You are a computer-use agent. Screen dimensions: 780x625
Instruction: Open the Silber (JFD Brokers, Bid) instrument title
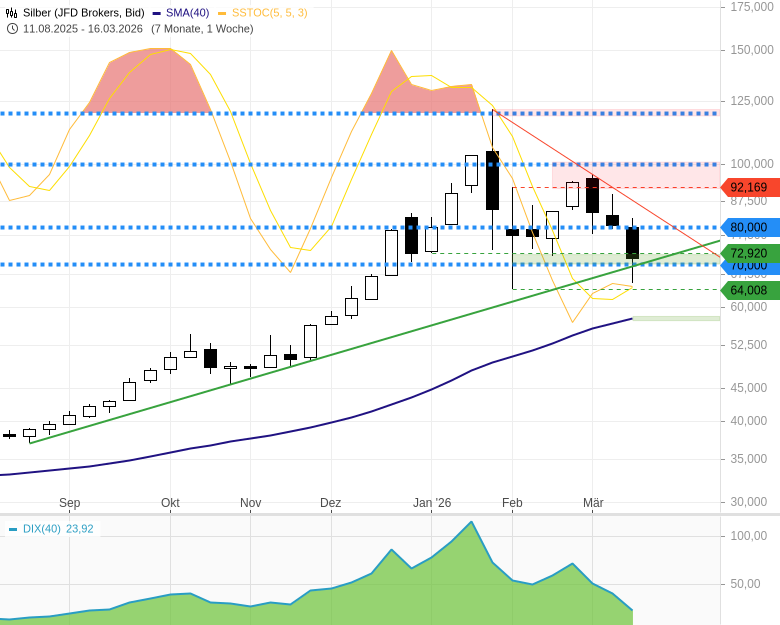click(x=82, y=13)
